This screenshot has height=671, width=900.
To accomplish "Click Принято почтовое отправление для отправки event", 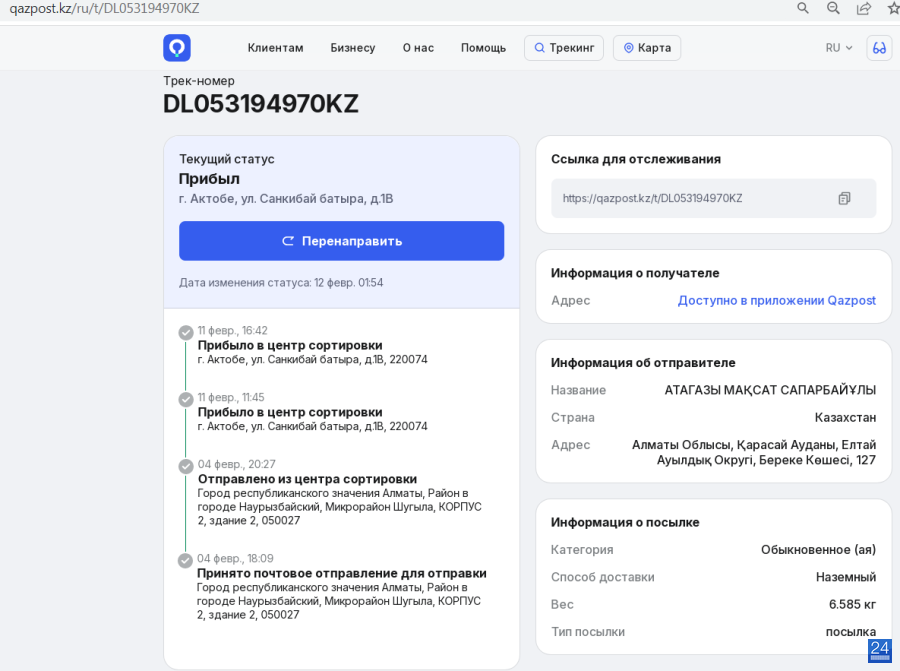I will click(x=342, y=573).
